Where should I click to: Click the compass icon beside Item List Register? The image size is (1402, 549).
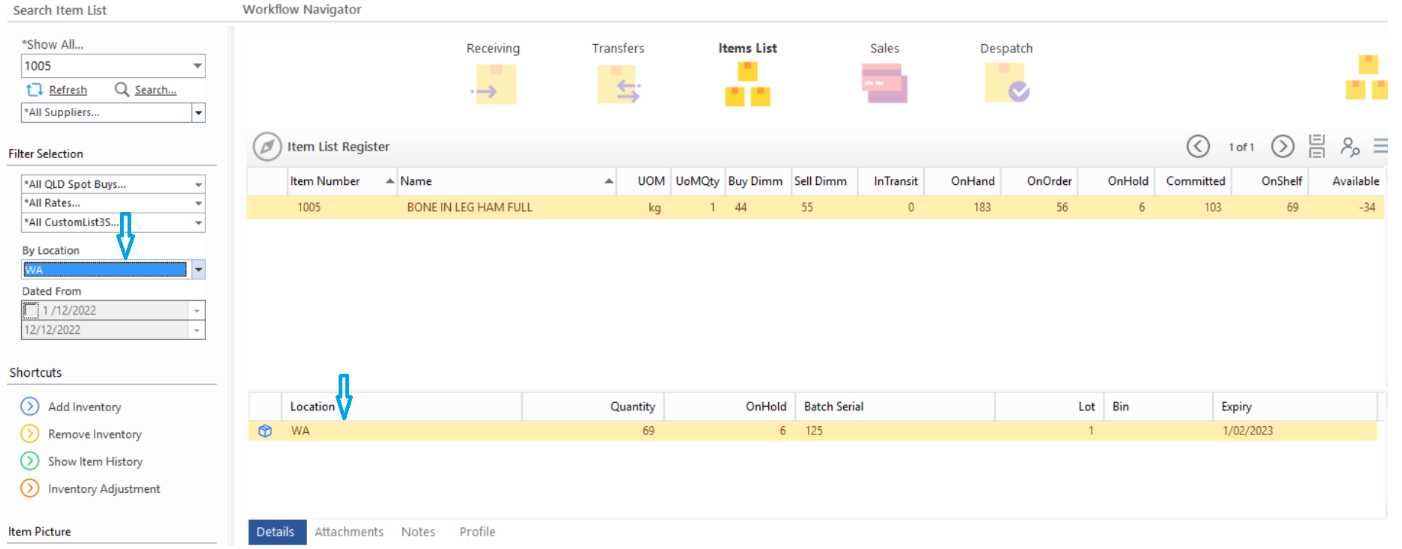point(267,147)
